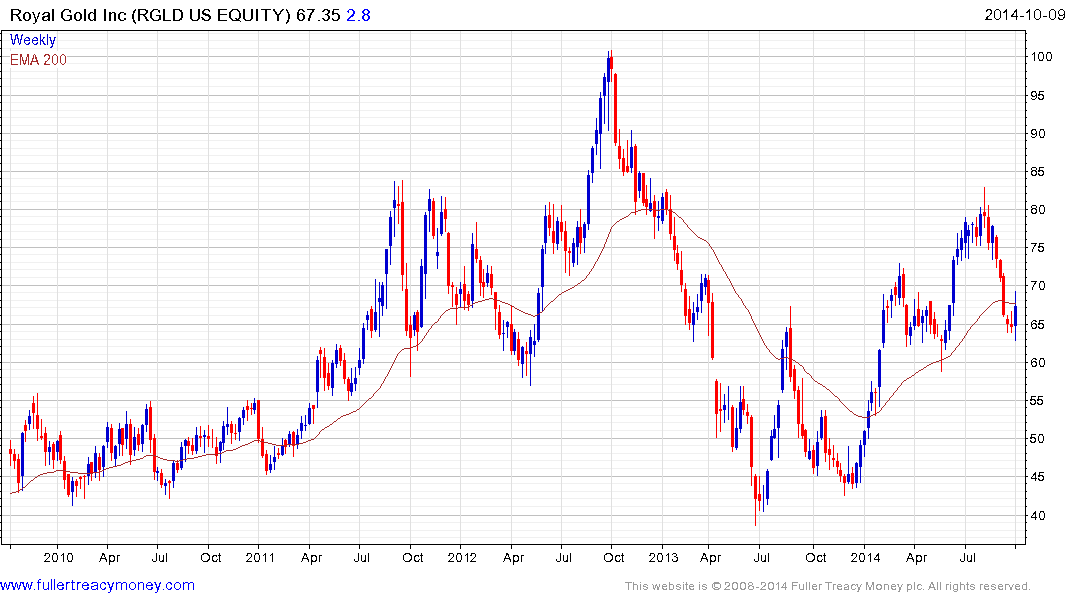Click the 2013 time axis label
This screenshot has width=1075, height=600.
pos(663,557)
